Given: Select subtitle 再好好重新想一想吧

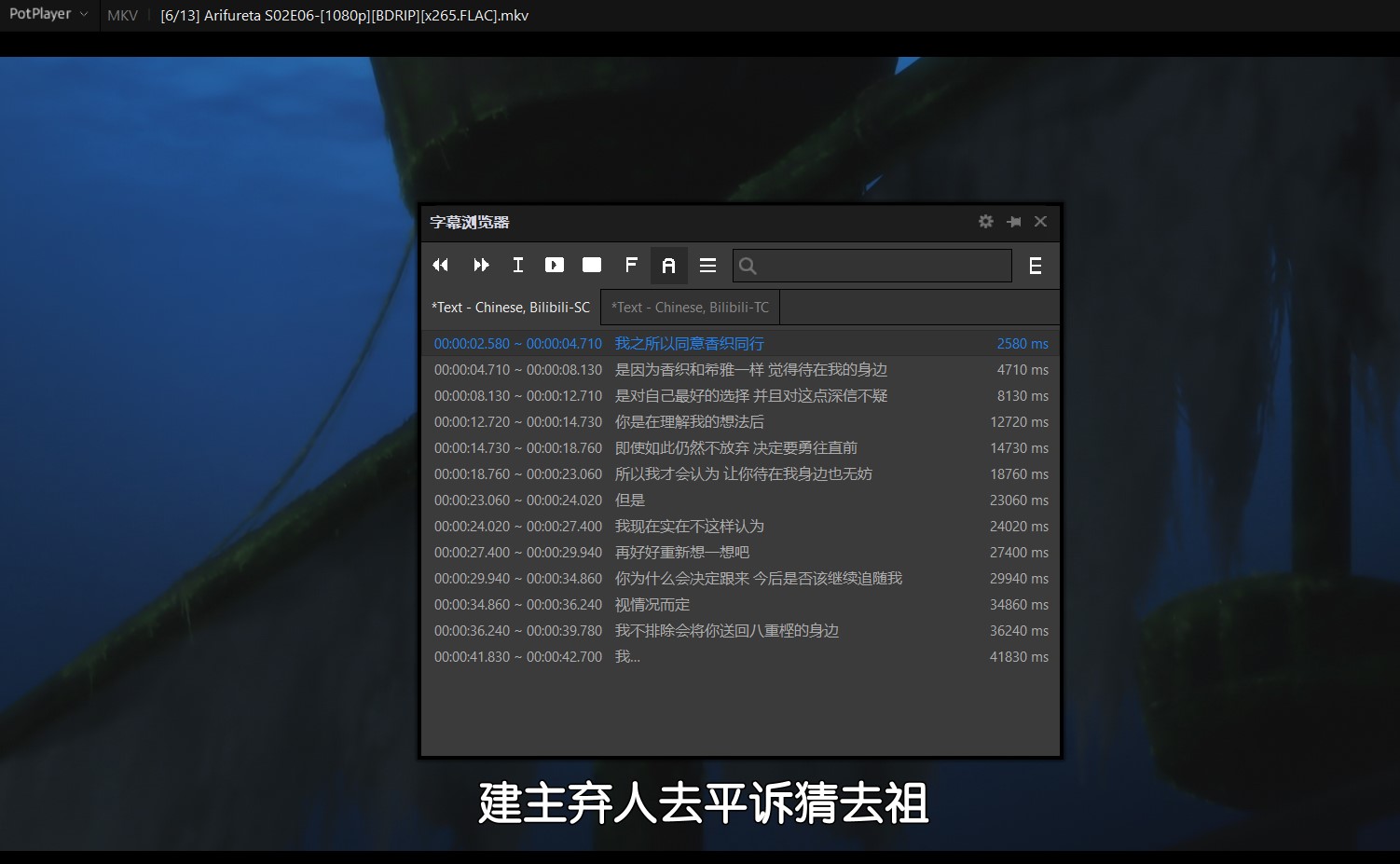Looking at the screenshot, I should coord(740,553).
